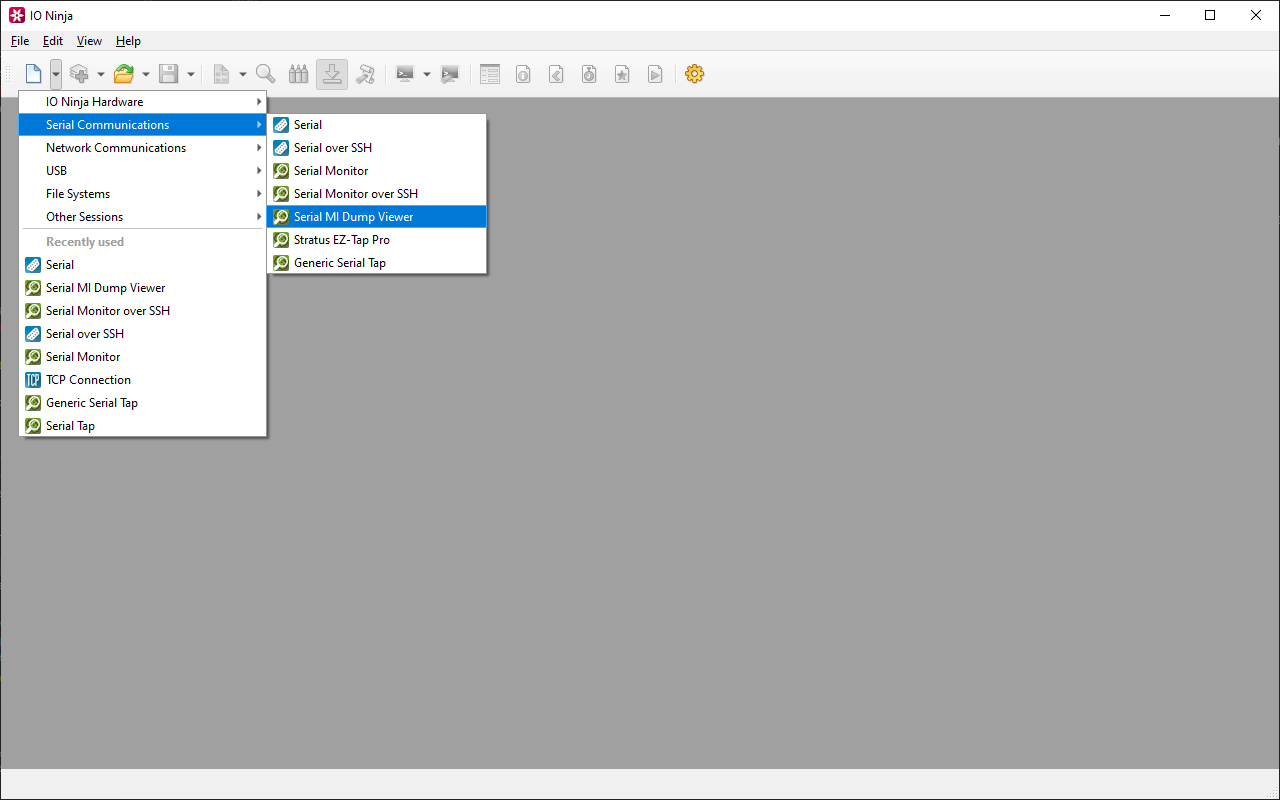Click the page with stopwatch icon
The image size is (1280, 800).
click(x=589, y=74)
